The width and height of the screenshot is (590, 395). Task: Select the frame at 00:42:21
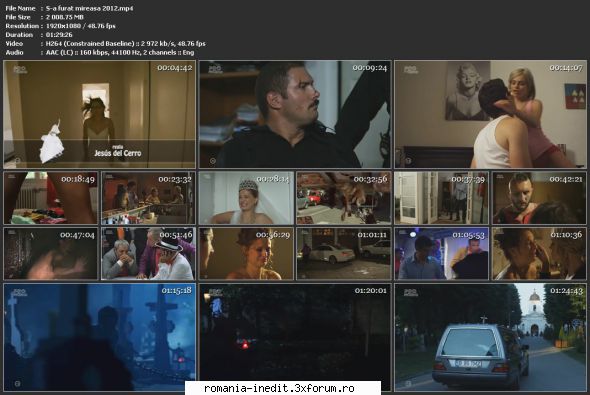pyautogui.click(x=539, y=198)
